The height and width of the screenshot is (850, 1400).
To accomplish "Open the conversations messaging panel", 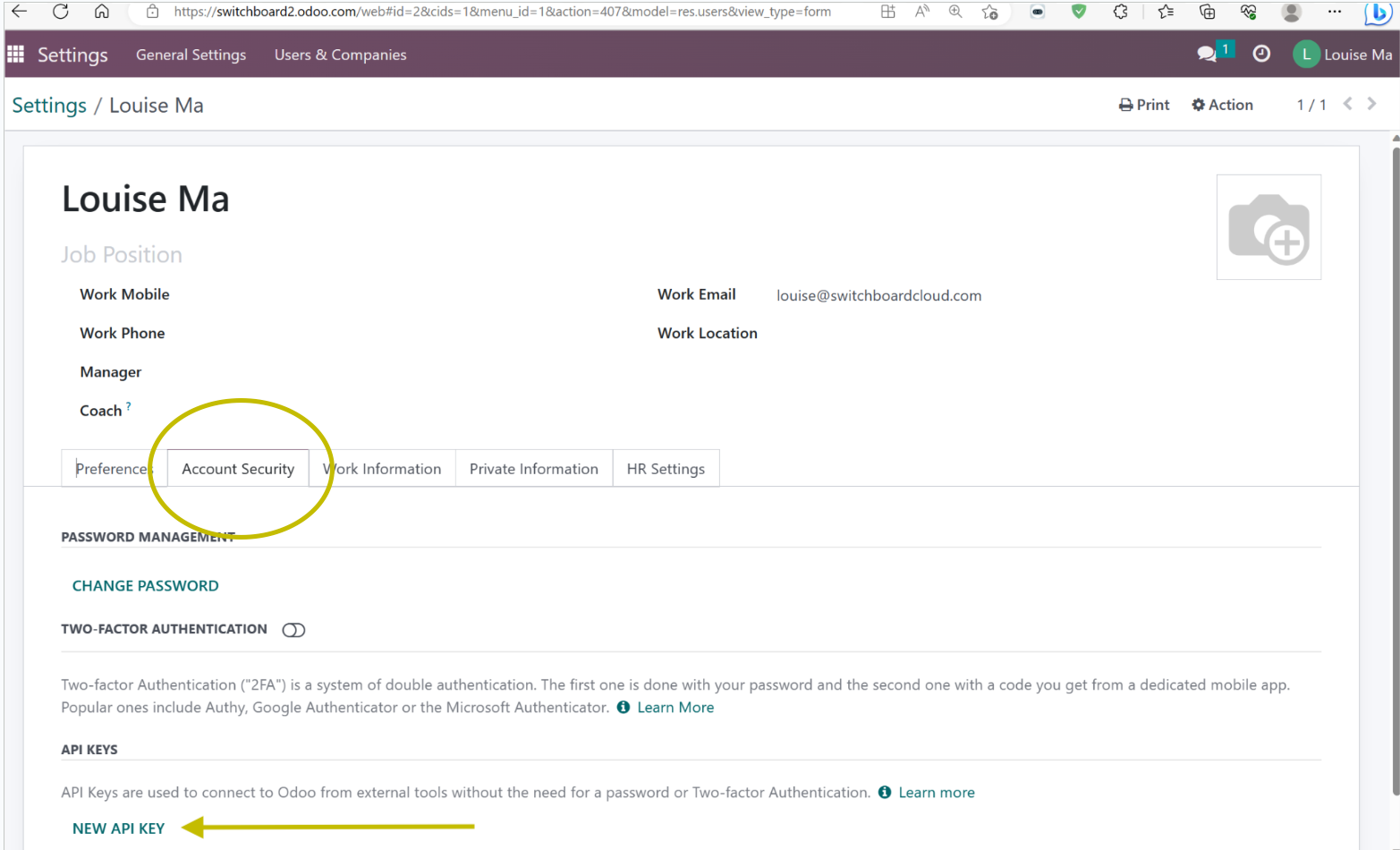I will pos(1206,54).
